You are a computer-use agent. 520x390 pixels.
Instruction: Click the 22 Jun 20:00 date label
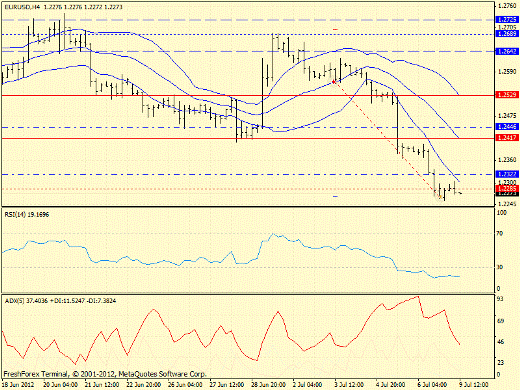click(144, 385)
